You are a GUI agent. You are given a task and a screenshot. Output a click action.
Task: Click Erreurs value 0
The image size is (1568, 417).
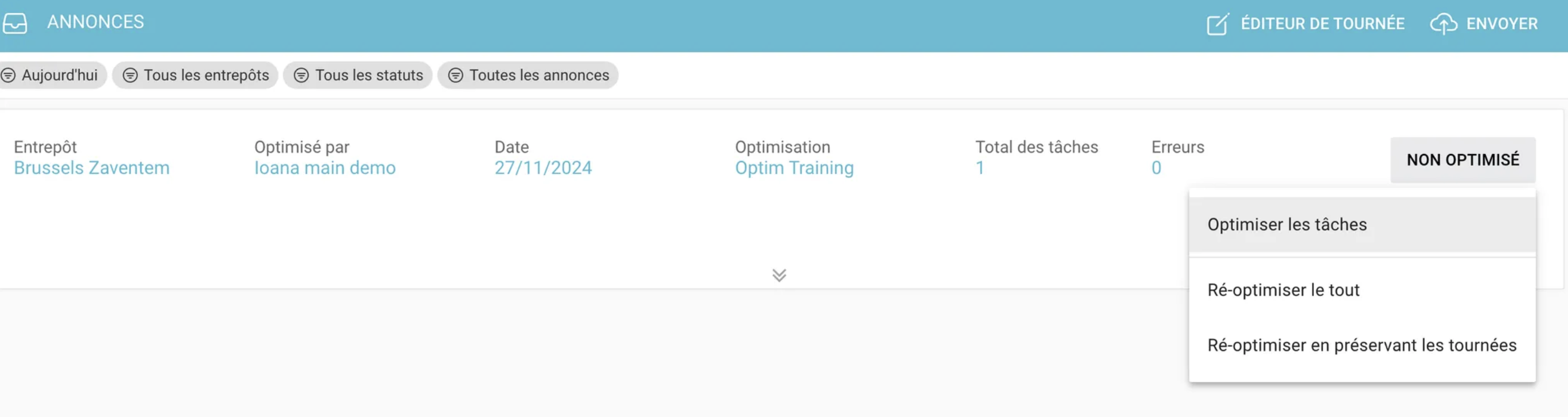1156,167
